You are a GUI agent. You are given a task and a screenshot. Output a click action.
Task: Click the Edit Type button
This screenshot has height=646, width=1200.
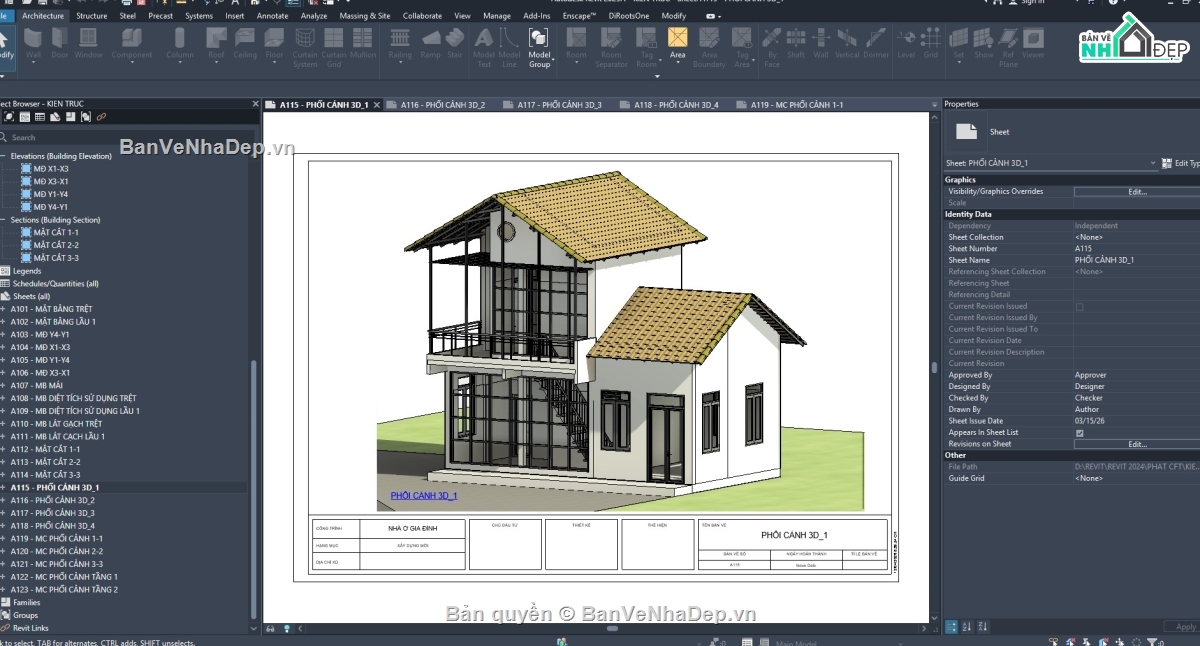pos(1180,163)
